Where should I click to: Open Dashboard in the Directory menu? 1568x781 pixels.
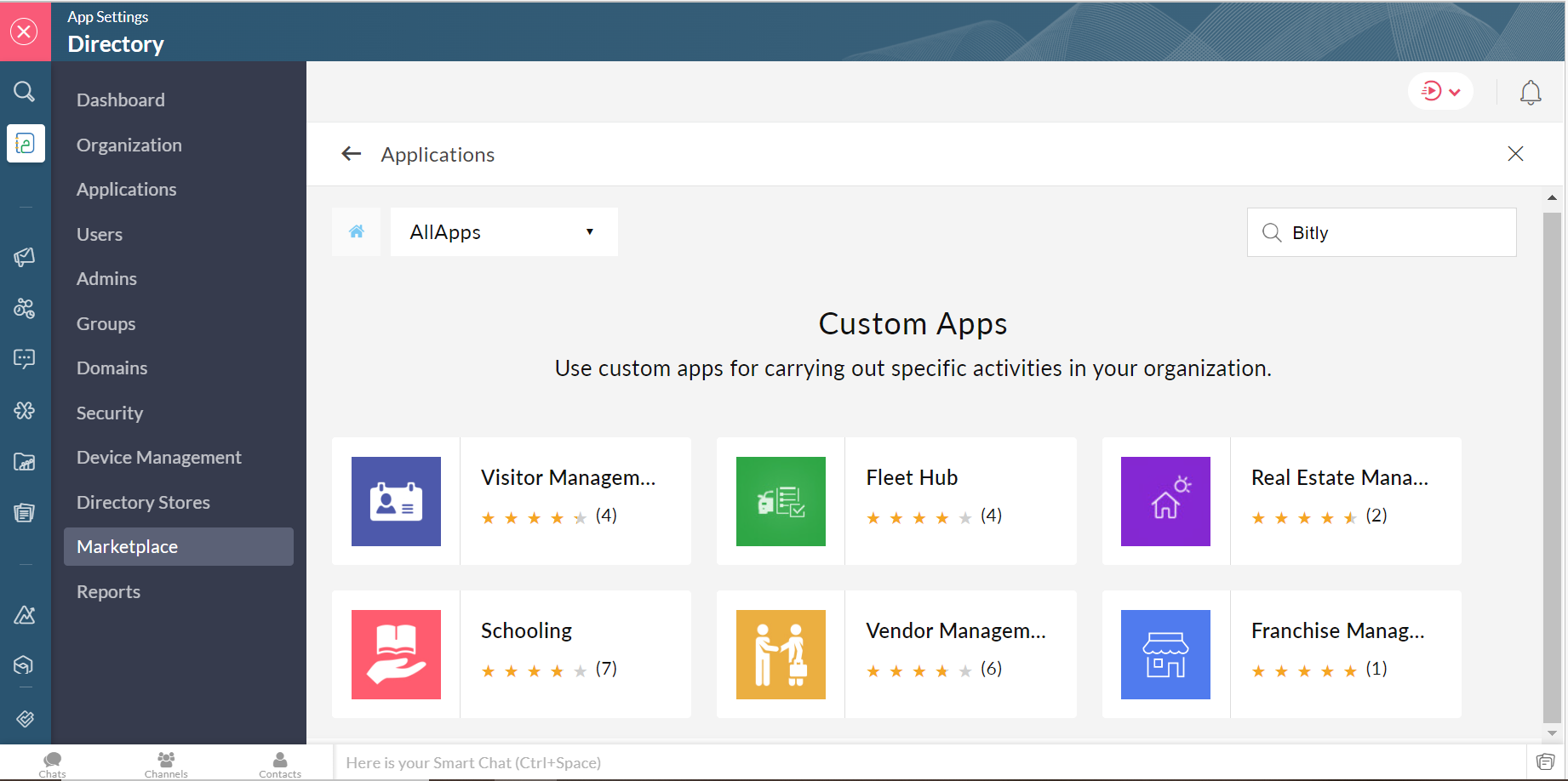121,100
